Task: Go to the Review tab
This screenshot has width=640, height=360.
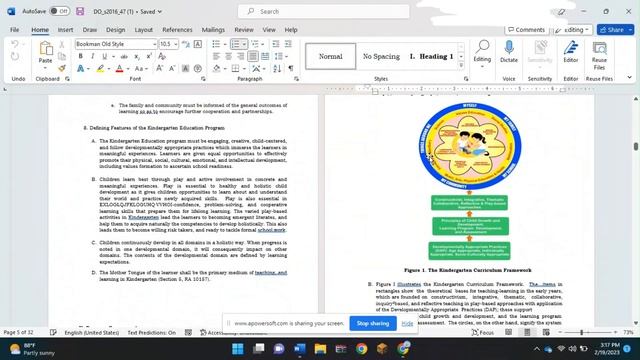Action: click(x=244, y=30)
